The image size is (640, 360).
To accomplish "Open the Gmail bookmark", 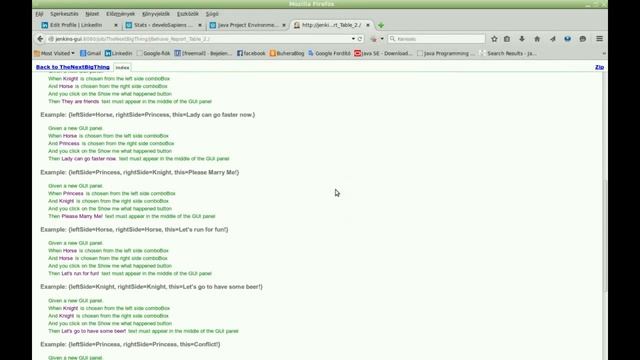I will (x=90, y=53).
